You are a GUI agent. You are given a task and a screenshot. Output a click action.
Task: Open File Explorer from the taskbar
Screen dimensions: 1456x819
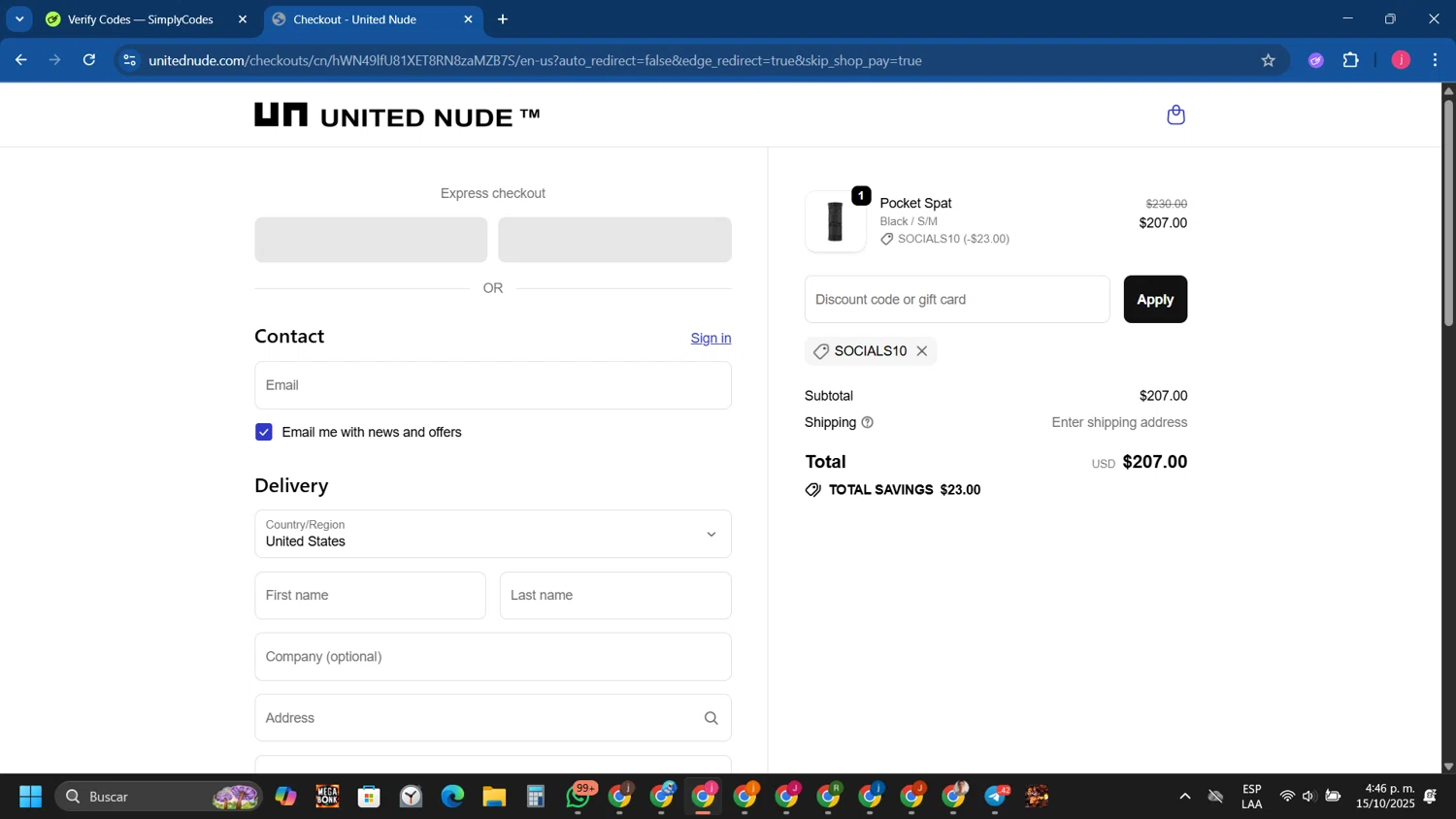pos(494,797)
